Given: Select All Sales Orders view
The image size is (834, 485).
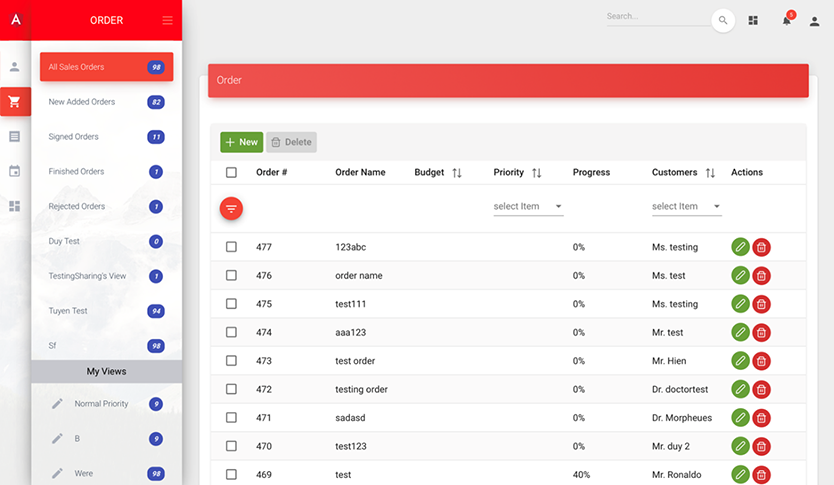Looking at the screenshot, I should 106,67.
